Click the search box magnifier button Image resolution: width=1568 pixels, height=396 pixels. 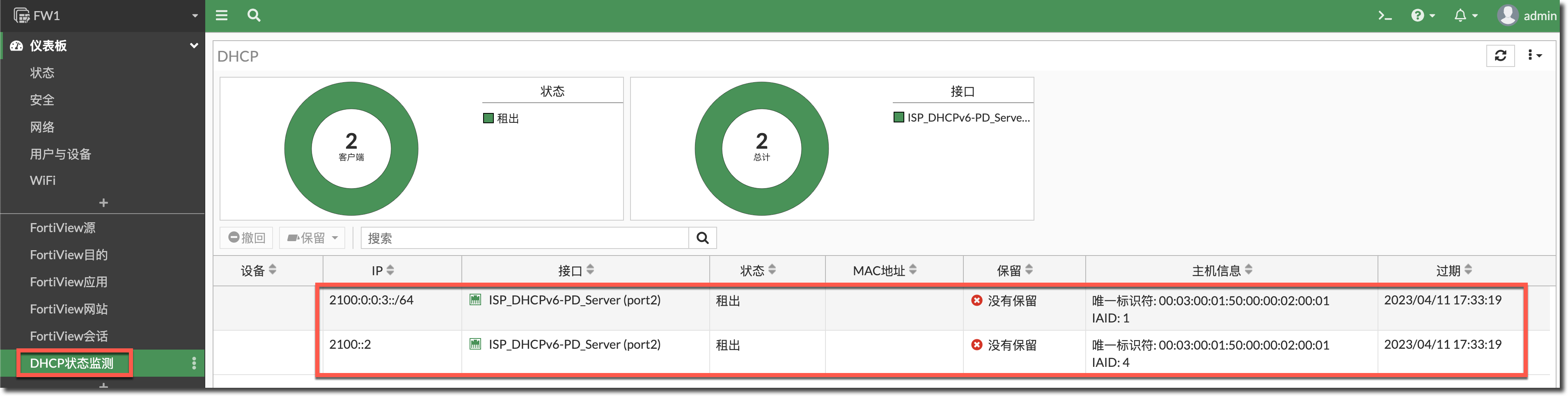(702, 238)
